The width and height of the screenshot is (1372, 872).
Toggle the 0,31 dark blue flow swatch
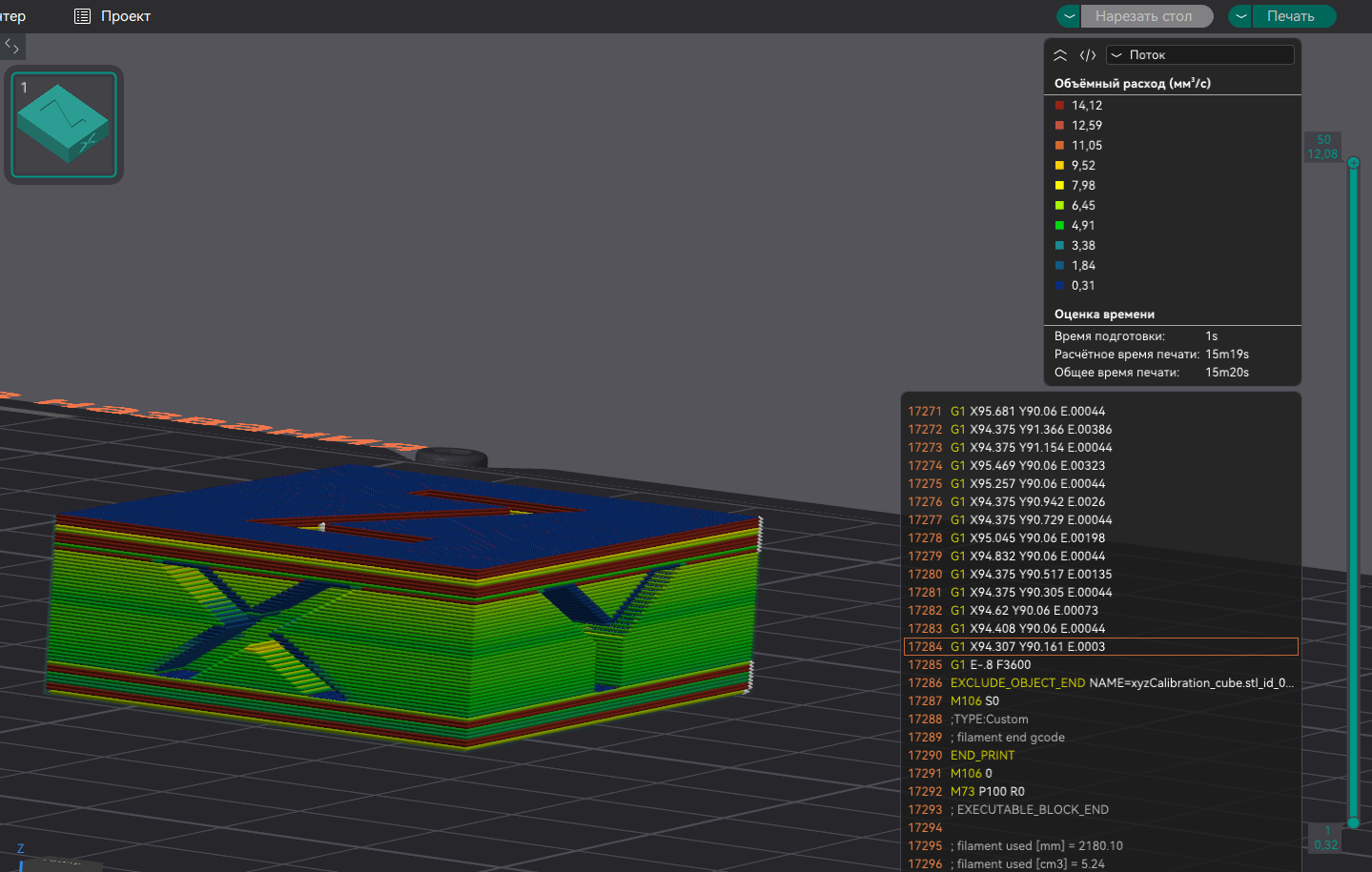(1059, 286)
